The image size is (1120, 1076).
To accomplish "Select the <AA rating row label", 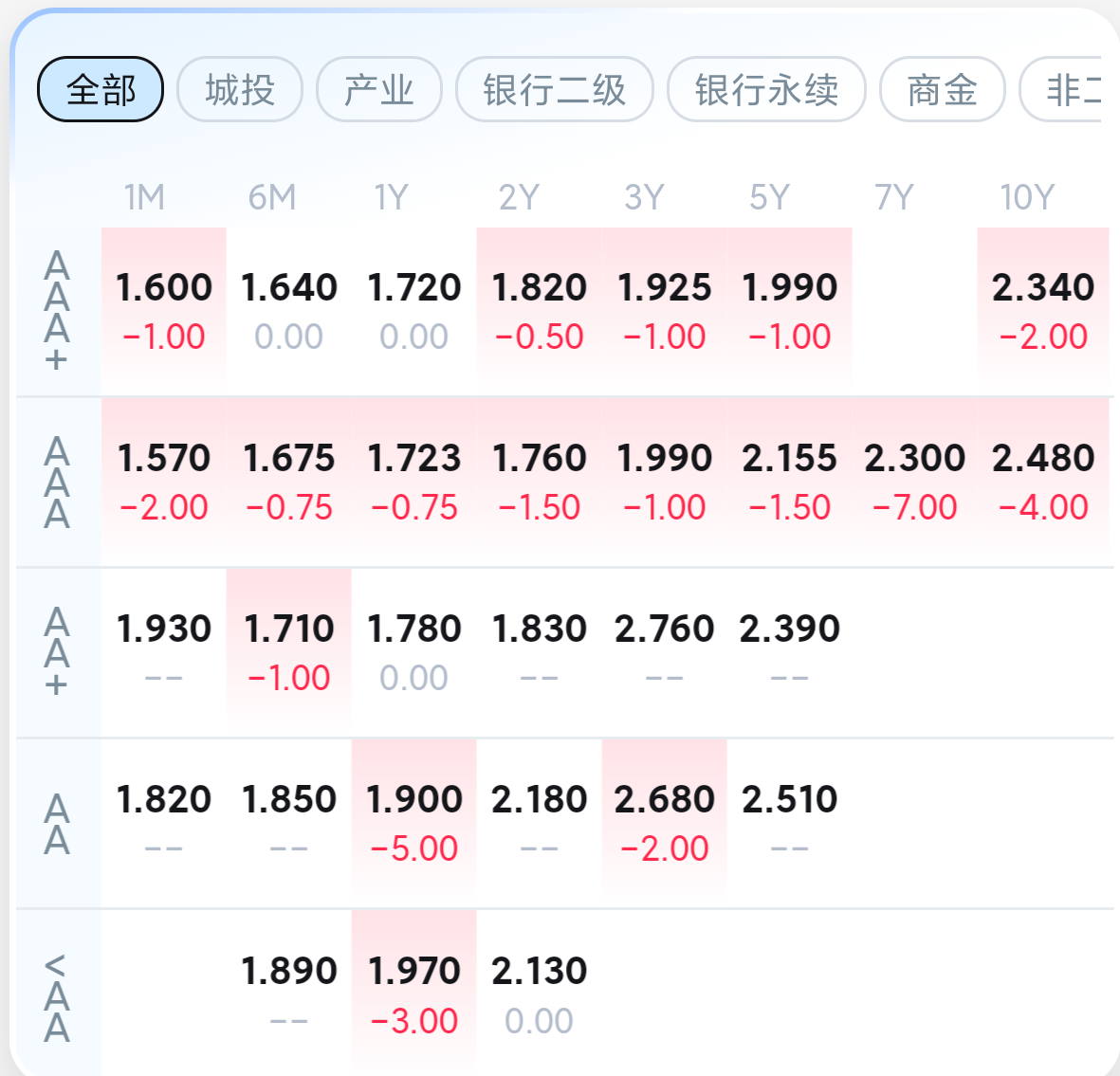I will [57, 997].
